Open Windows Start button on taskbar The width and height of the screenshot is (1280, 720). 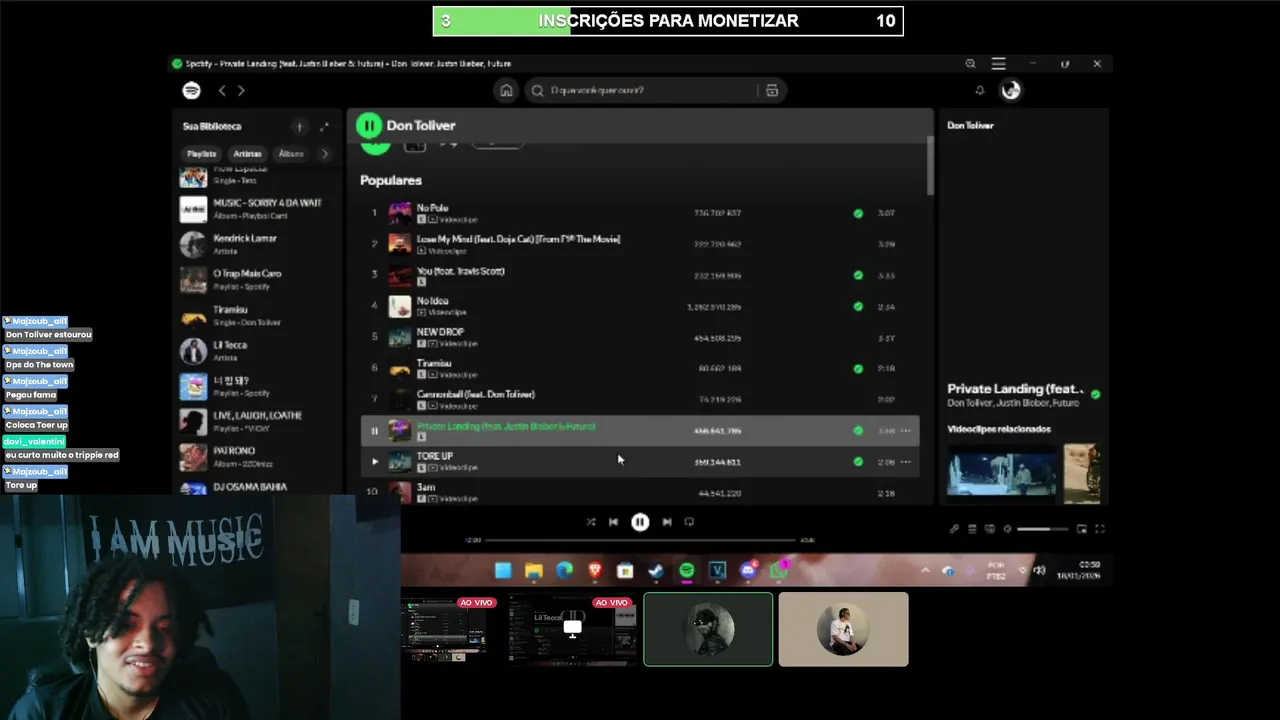(503, 571)
